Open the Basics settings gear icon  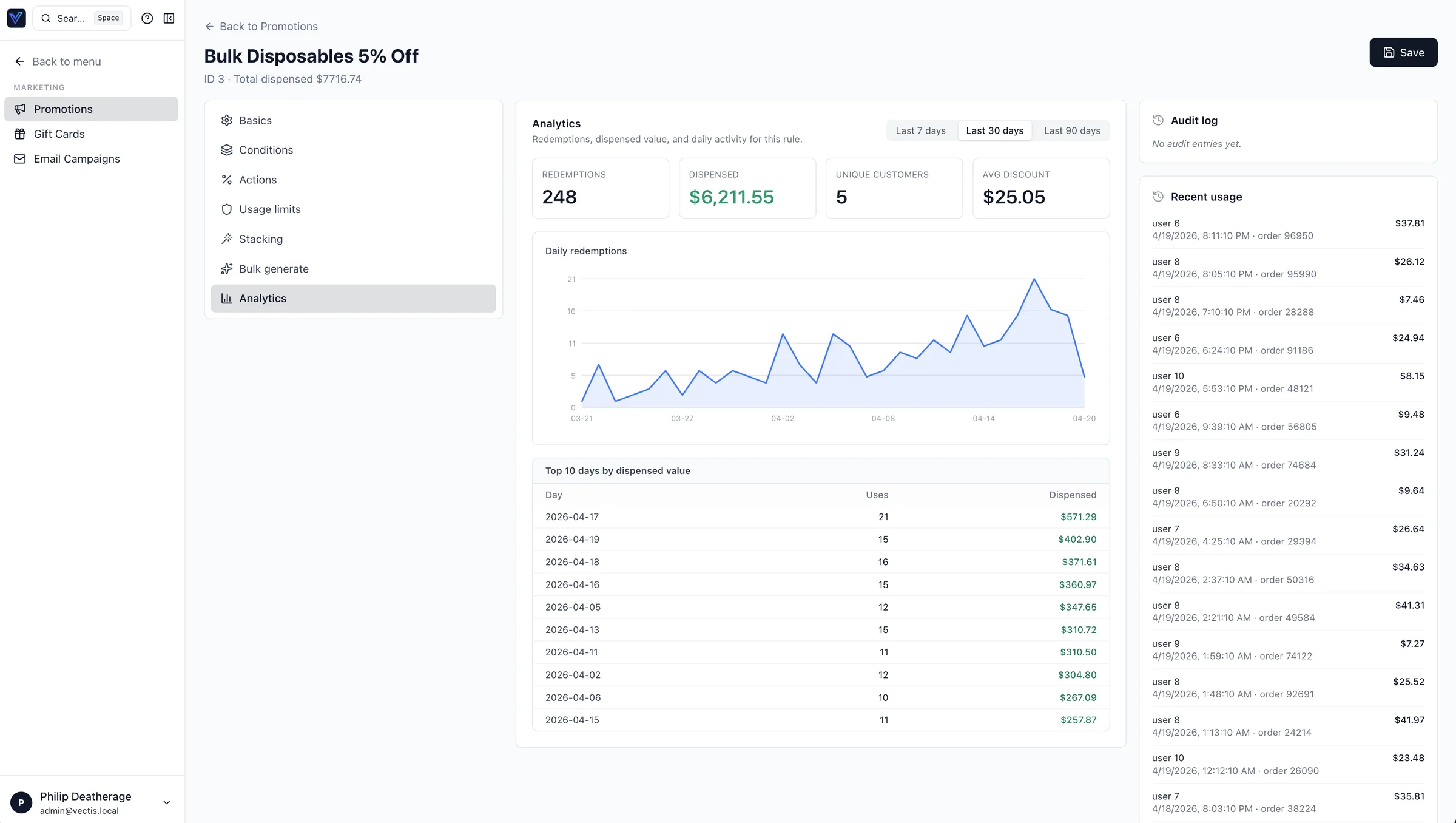click(227, 120)
